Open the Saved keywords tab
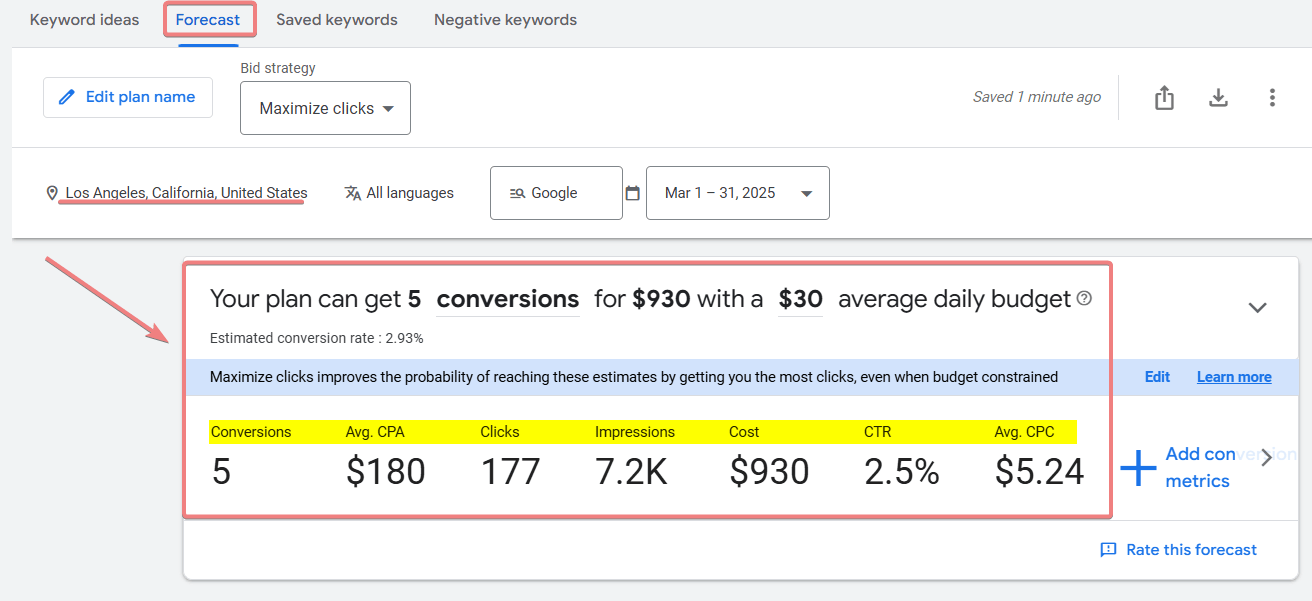This screenshot has height=601, width=1312. [336, 20]
